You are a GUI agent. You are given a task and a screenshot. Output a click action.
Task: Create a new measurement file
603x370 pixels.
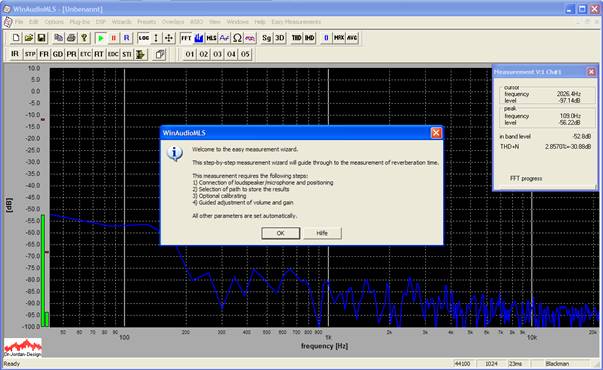coord(16,38)
